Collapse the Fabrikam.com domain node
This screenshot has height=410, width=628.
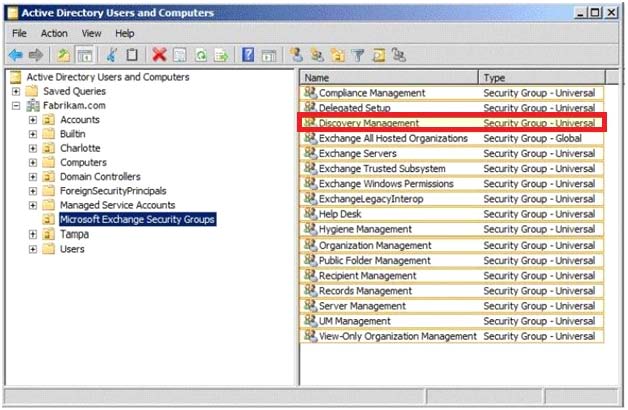[16, 106]
